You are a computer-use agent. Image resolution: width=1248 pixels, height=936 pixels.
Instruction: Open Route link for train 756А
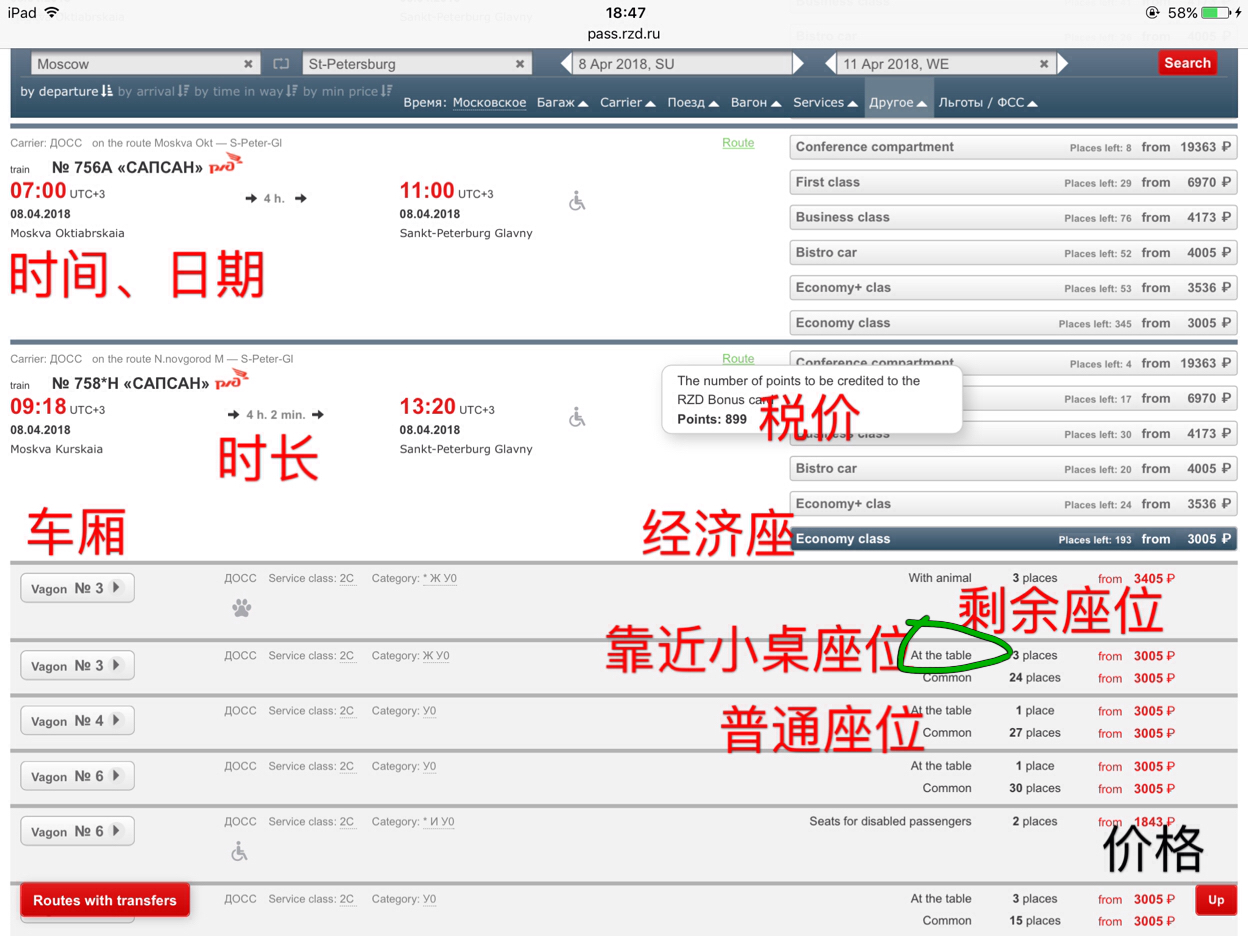pyautogui.click(x=738, y=143)
